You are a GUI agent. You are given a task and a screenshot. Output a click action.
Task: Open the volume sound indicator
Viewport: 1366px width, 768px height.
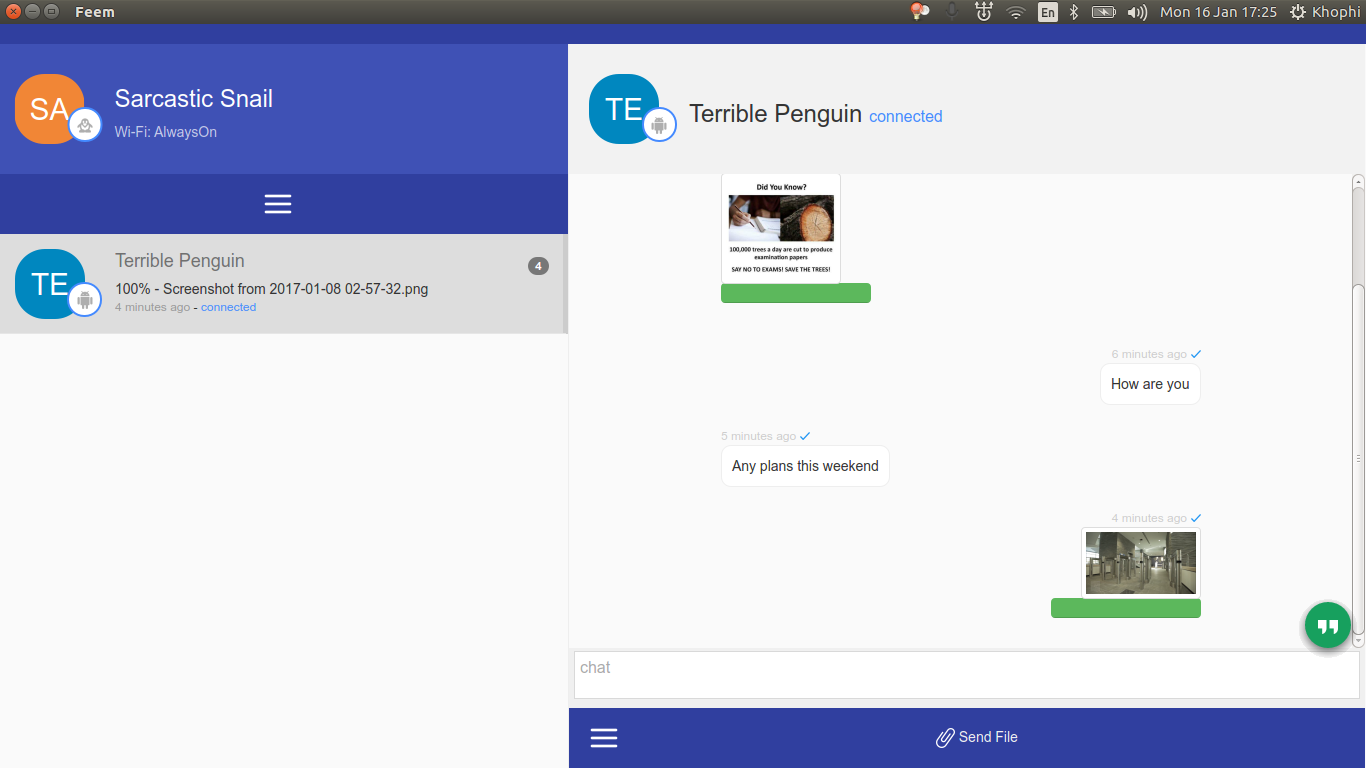1136,12
